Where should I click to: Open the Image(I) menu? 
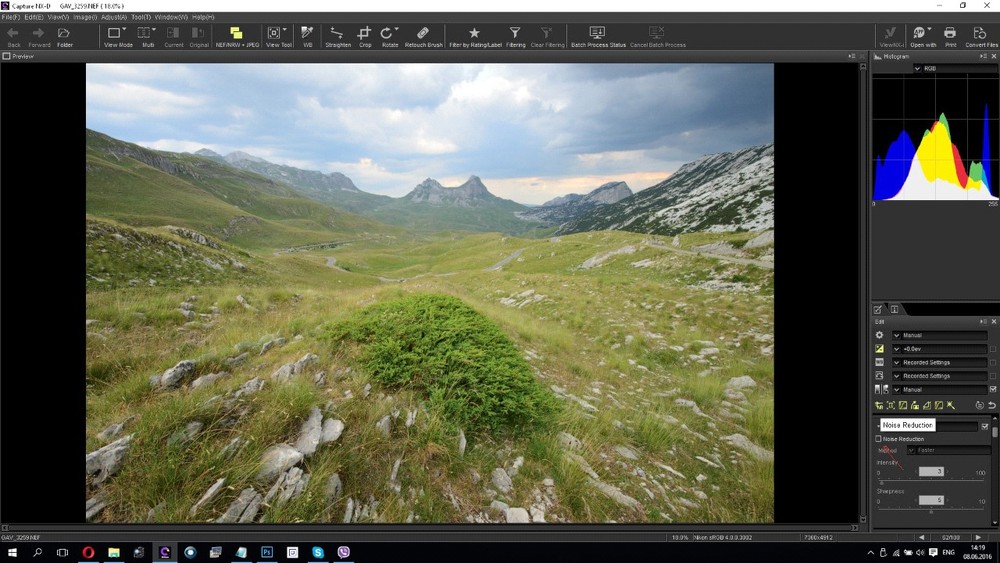click(x=85, y=17)
